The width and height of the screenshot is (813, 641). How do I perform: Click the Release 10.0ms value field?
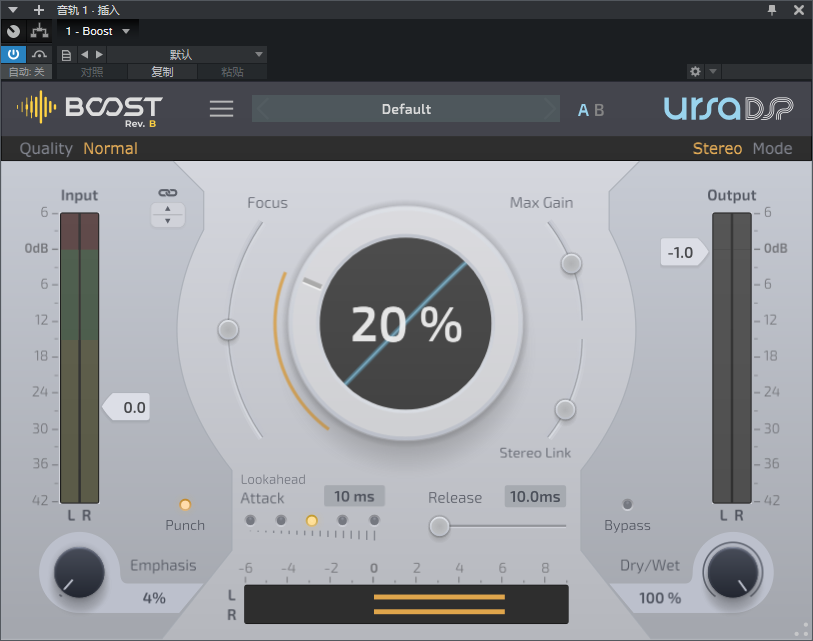coord(535,496)
